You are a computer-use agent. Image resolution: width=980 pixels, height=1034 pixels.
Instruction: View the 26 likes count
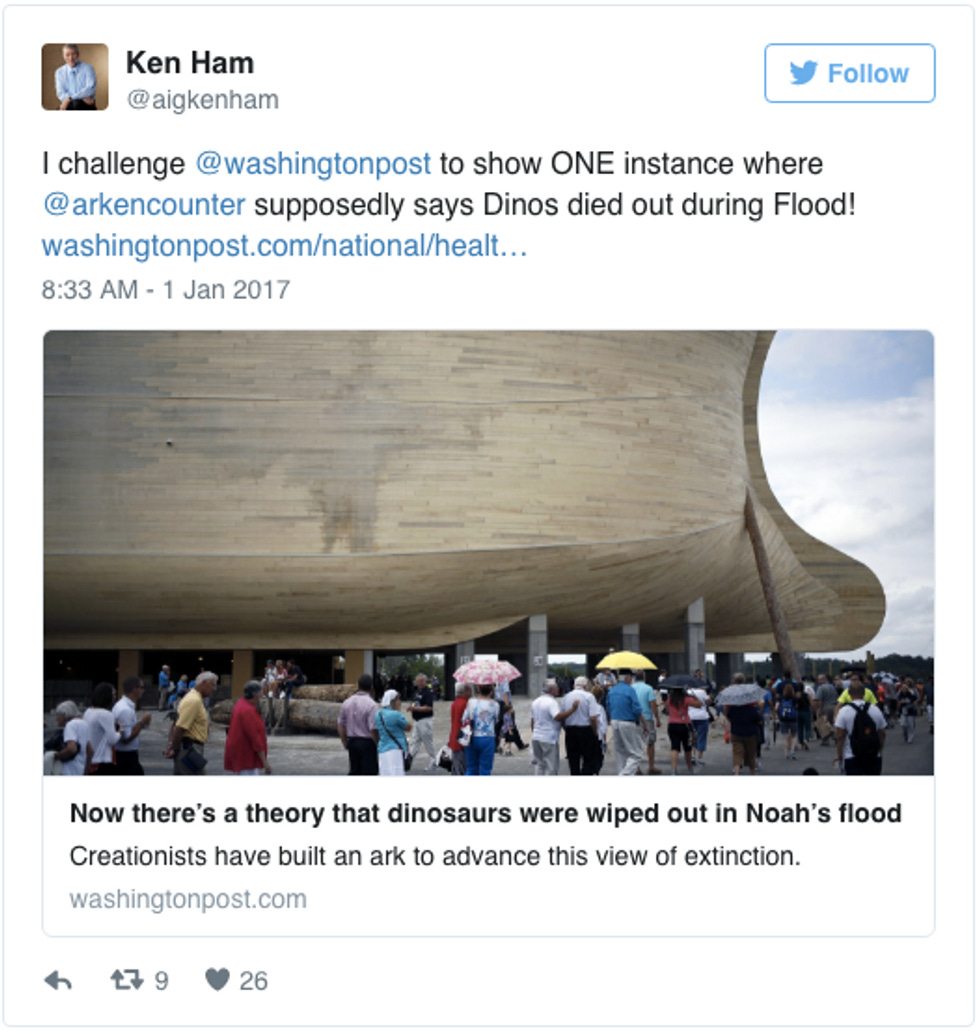click(253, 981)
